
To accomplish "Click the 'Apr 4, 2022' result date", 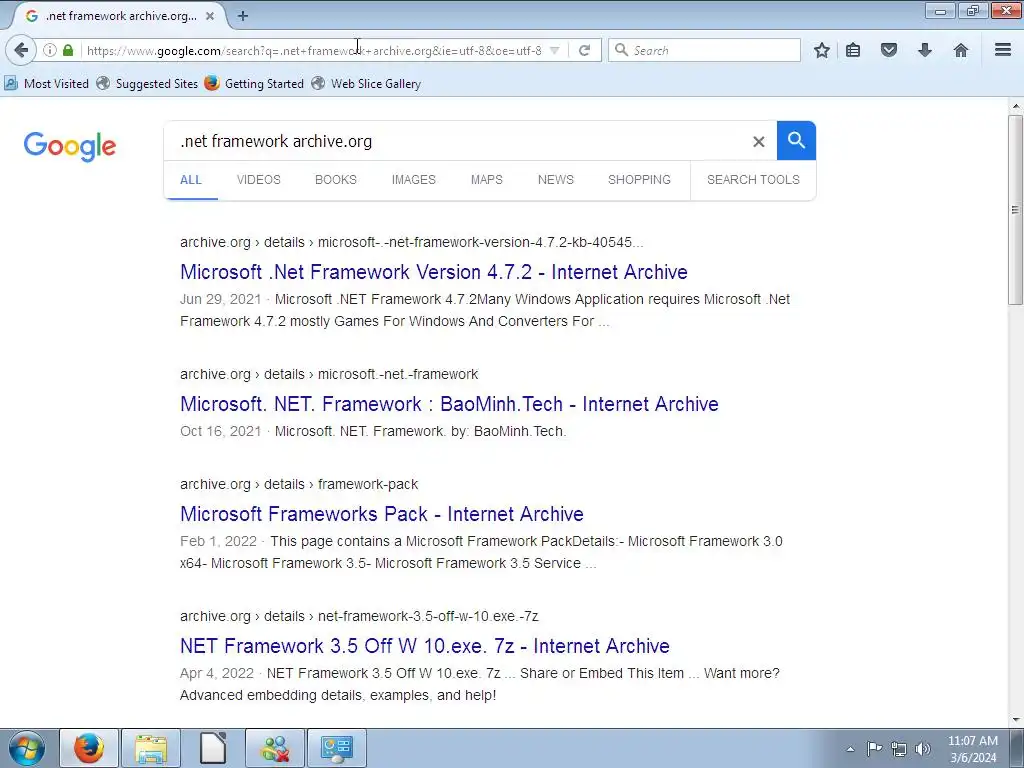I will pyautogui.click(x=217, y=673).
